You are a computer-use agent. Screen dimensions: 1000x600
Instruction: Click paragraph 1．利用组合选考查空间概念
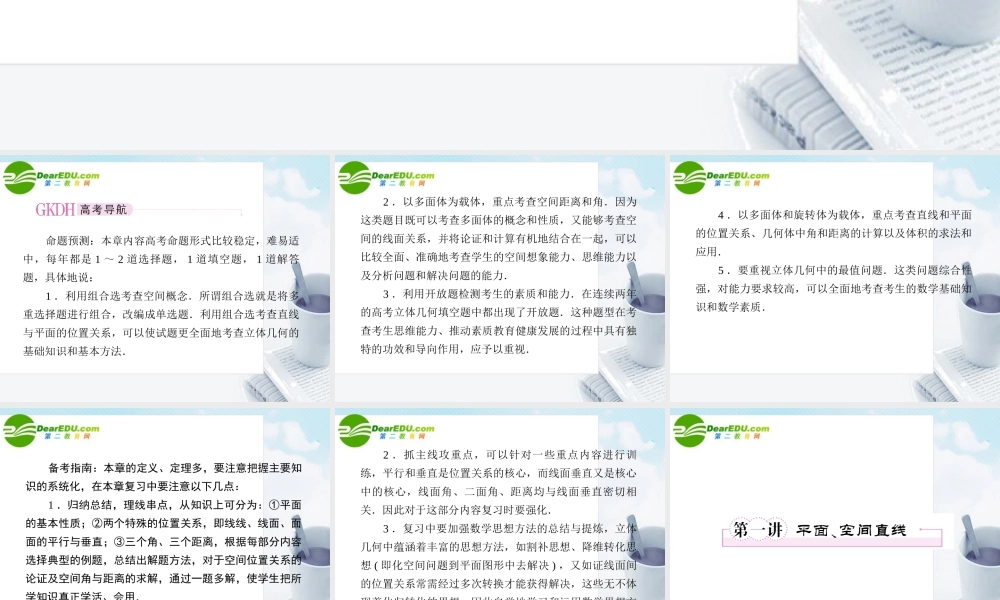(161, 323)
